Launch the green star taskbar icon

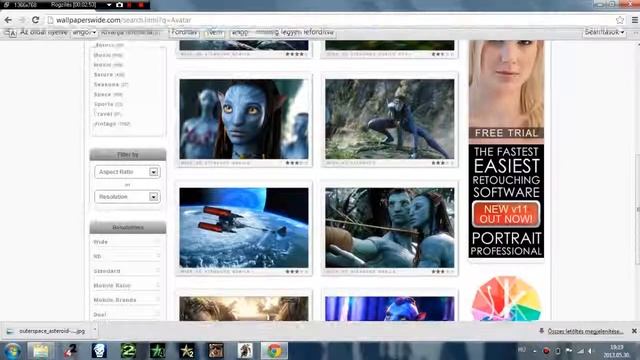click(x=158, y=351)
